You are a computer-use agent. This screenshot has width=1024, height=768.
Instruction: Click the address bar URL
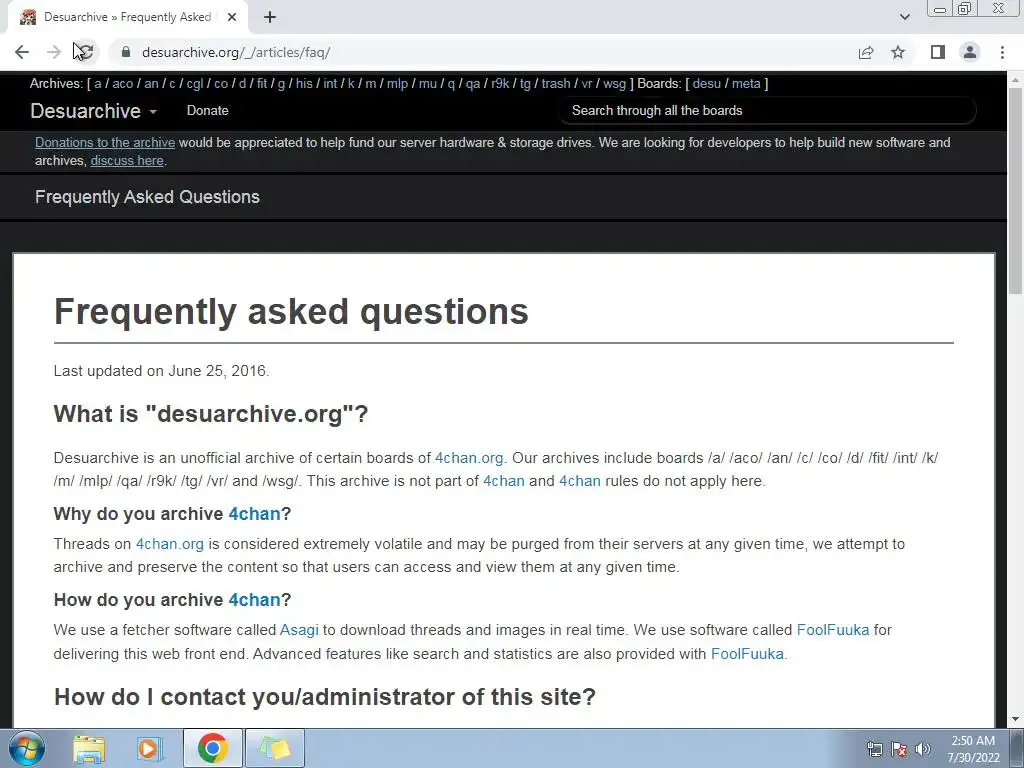tap(236, 52)
